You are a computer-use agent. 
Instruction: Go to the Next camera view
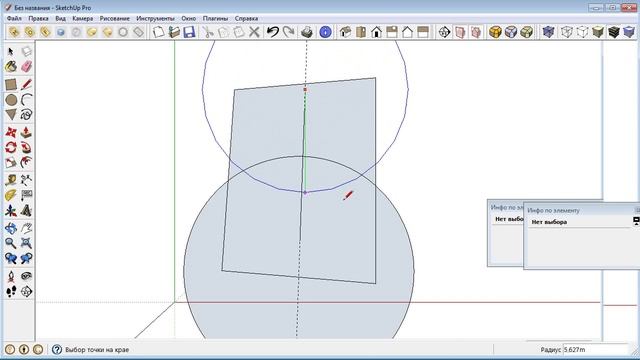27,258
